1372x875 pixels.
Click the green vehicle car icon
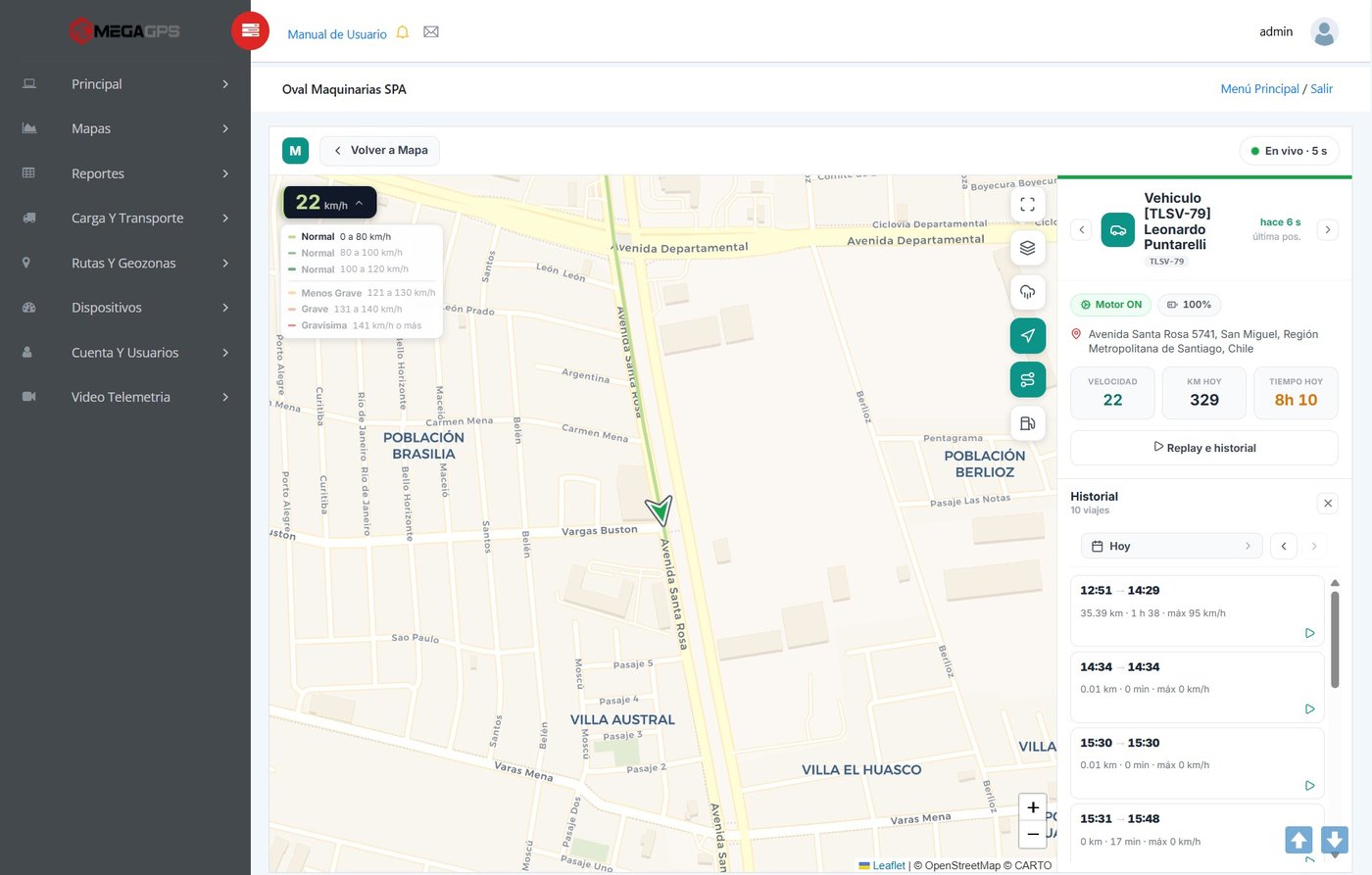[x=1117, y=230]
